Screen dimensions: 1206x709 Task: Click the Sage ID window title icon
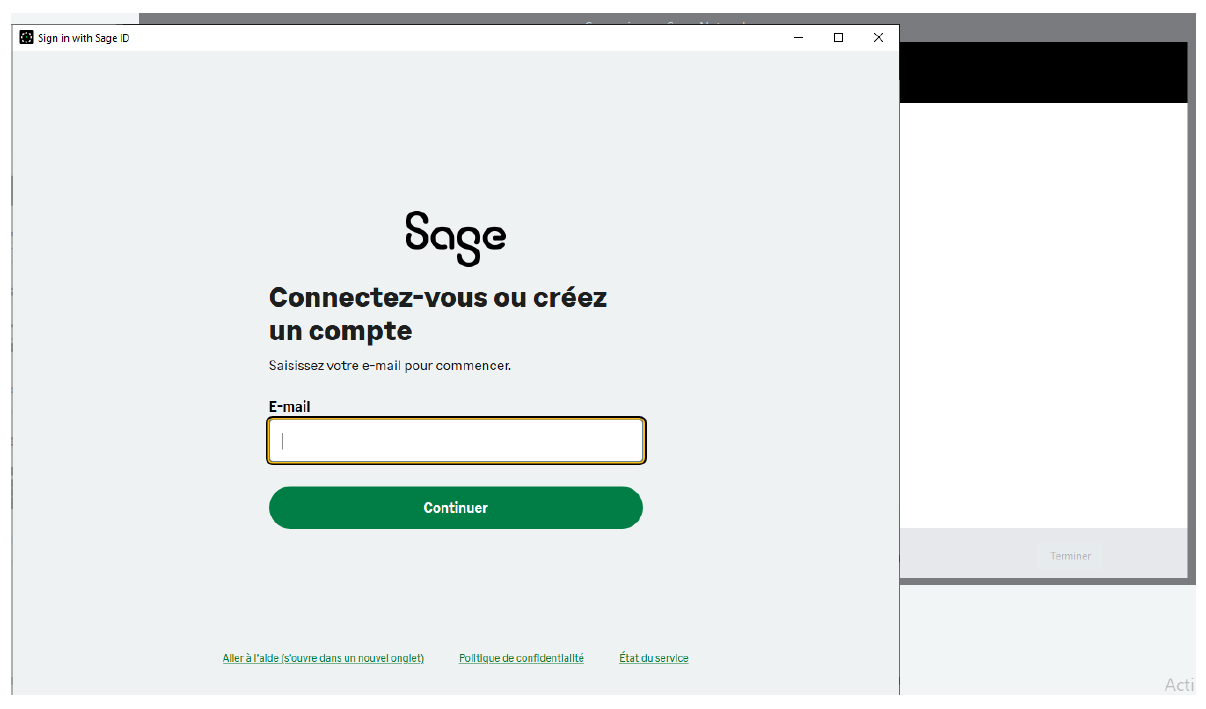pos(26,38)
